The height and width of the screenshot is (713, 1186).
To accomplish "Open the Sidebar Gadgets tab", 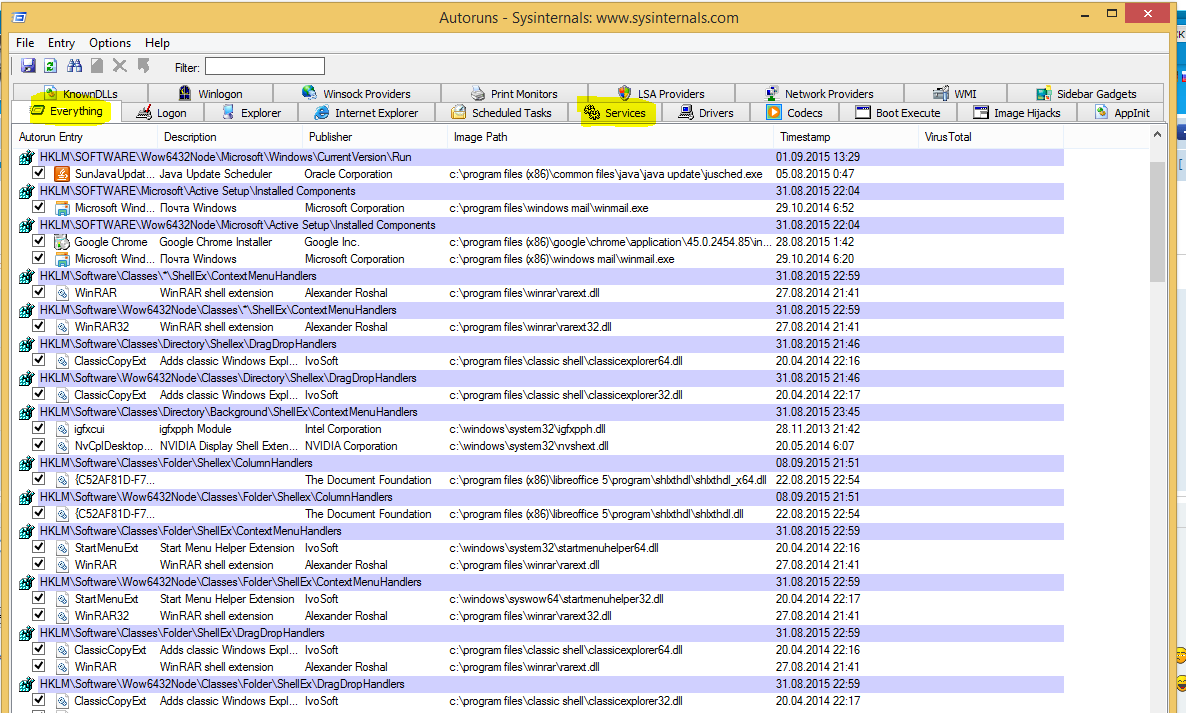I will click(1085, 93).
